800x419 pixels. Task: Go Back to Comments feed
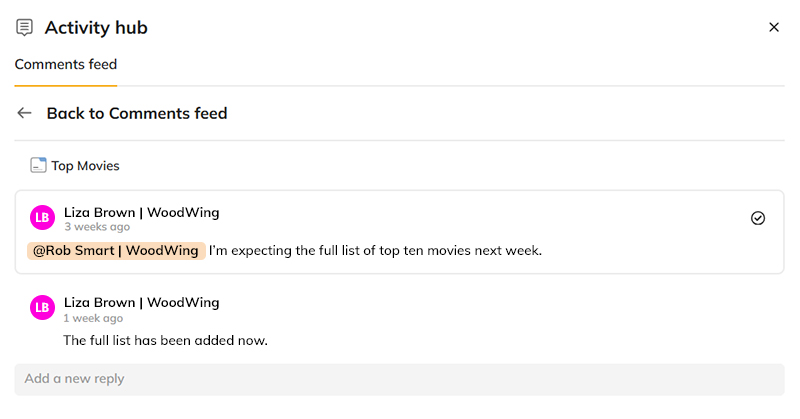[137, 113]
